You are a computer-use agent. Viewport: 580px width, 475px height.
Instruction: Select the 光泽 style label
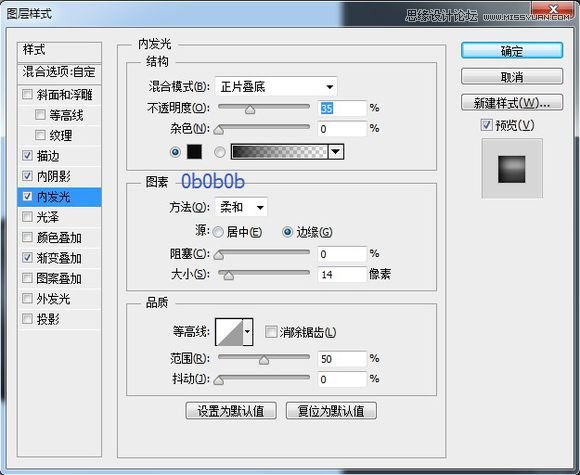(48, 217)
